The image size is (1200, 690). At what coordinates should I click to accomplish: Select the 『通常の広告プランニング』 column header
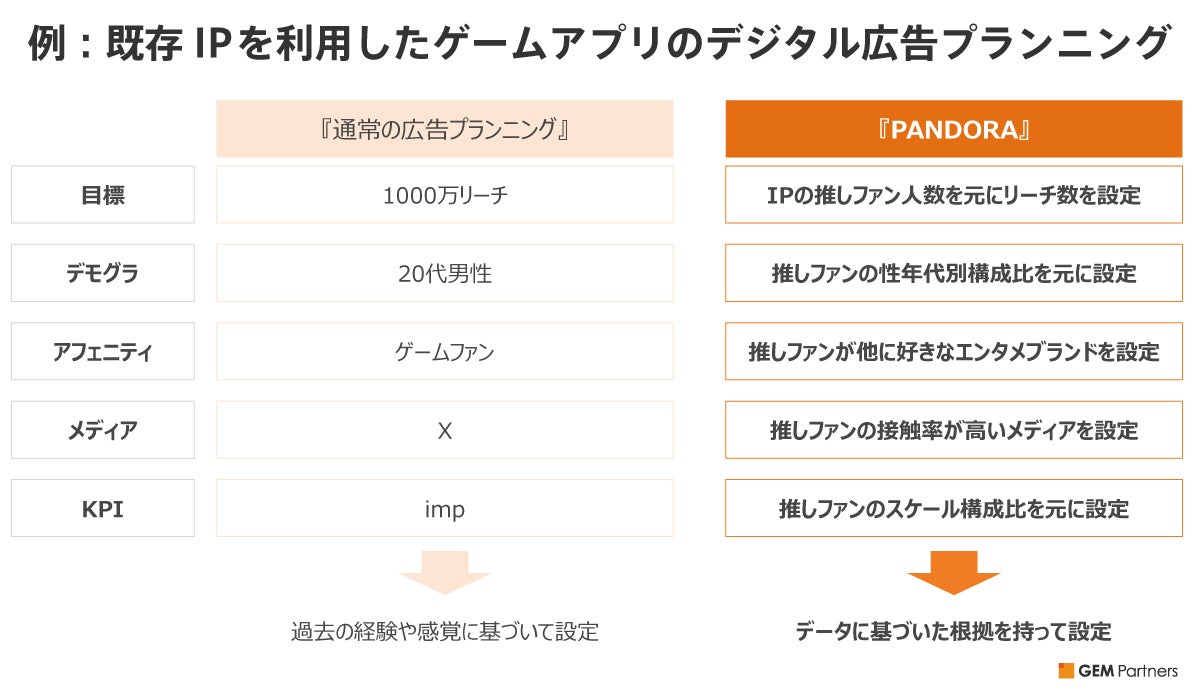444,129
